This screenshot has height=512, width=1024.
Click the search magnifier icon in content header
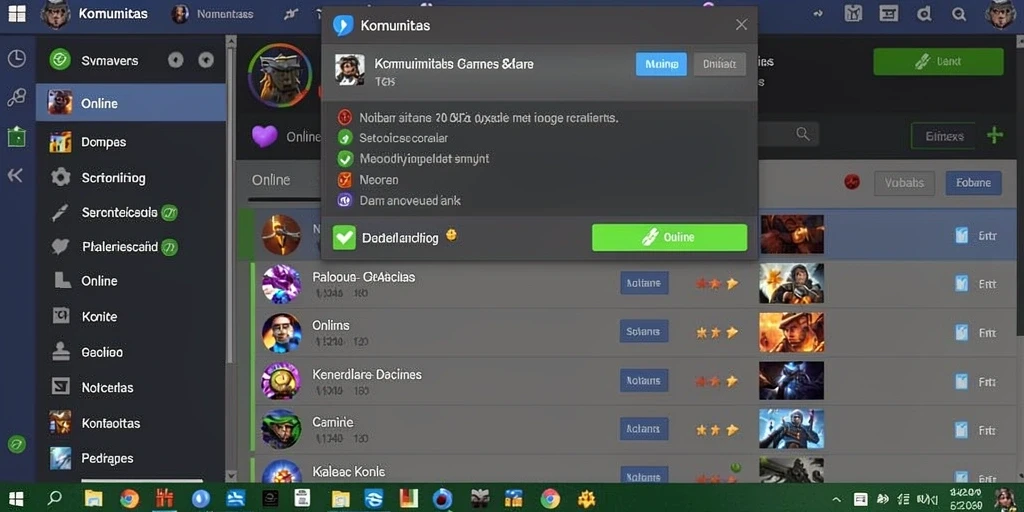coord(803,134)
